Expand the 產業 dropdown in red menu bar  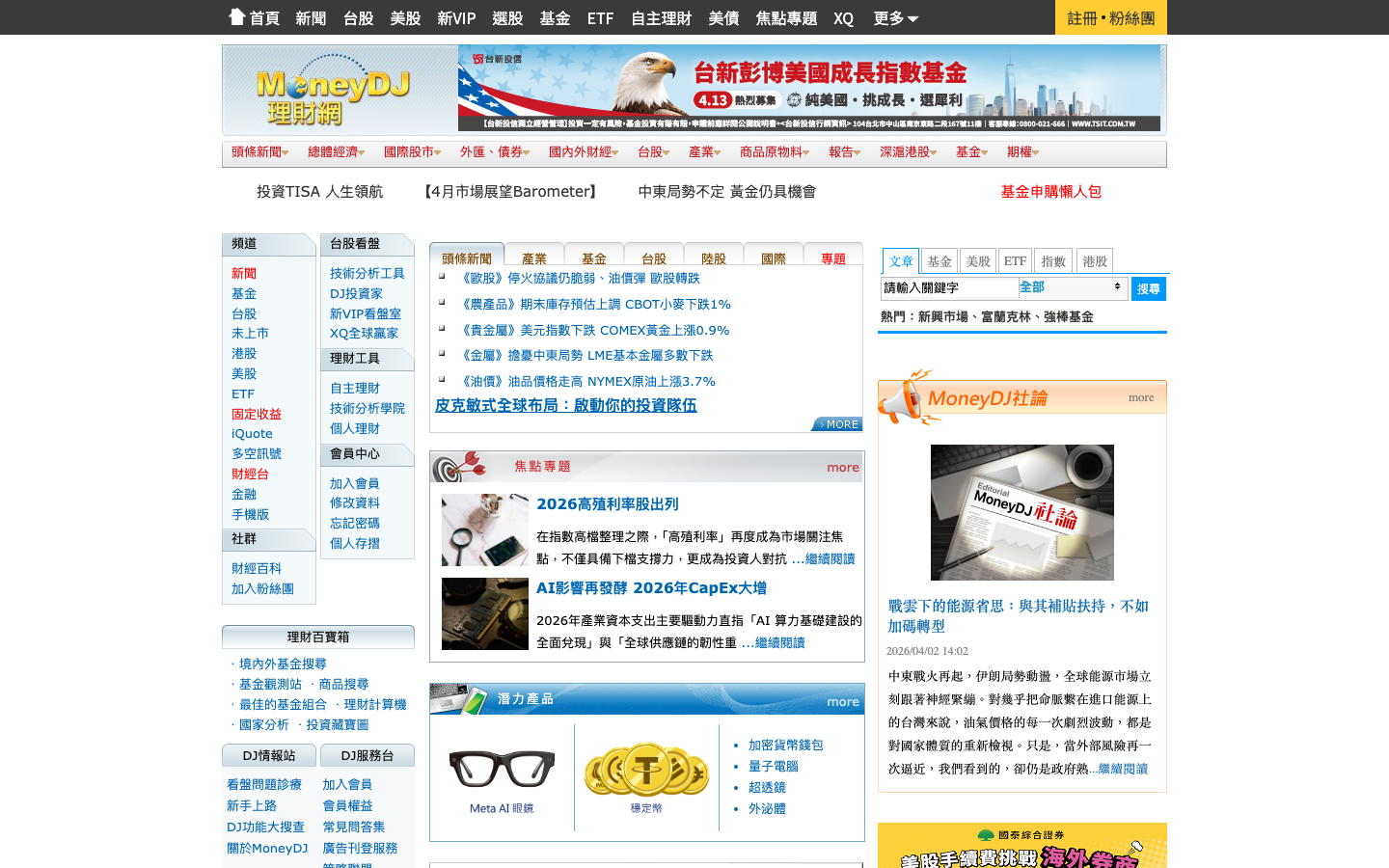[x=704, y=152]
